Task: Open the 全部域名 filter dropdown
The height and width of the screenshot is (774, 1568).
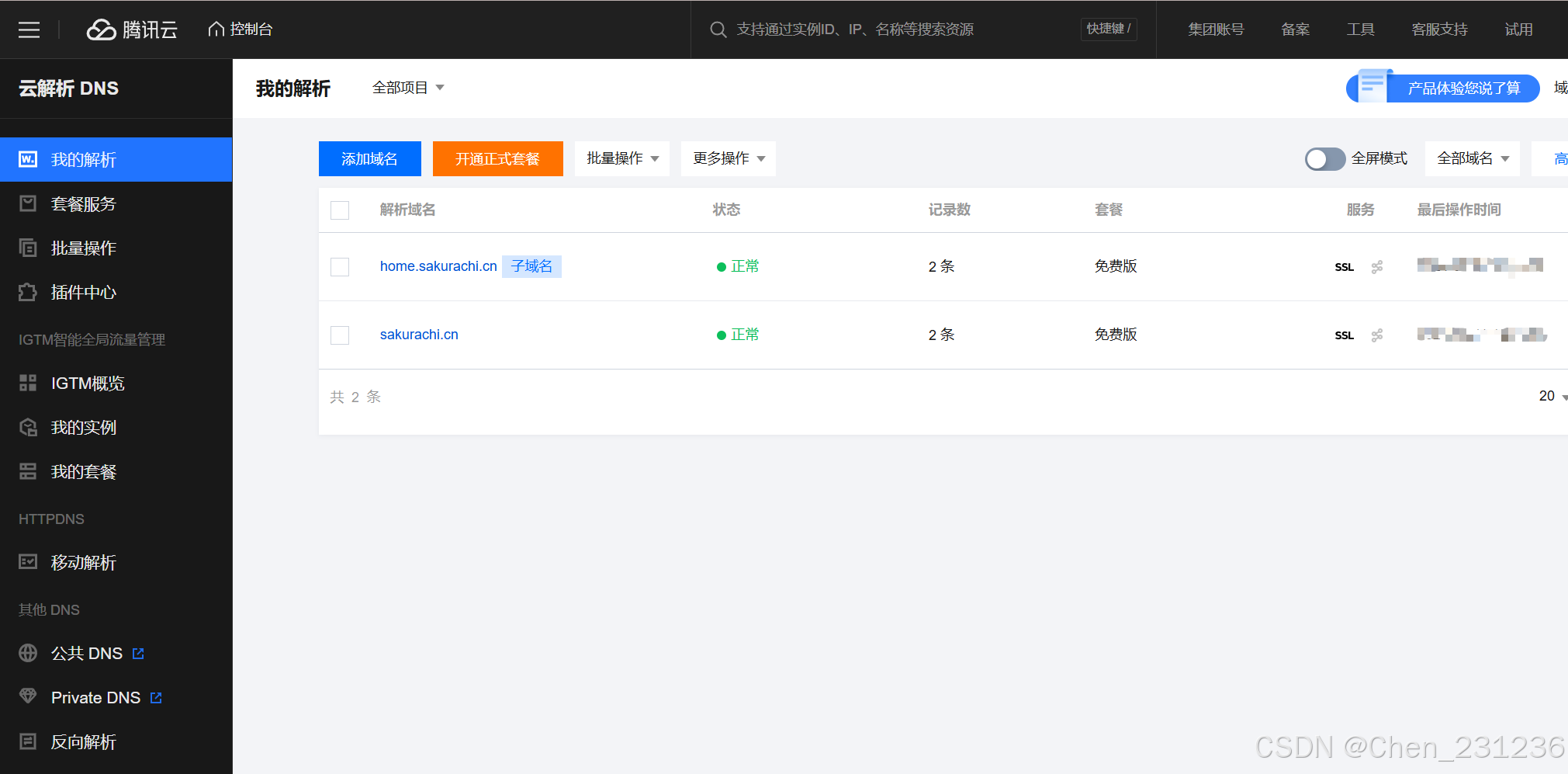Action: (1473, 158)
